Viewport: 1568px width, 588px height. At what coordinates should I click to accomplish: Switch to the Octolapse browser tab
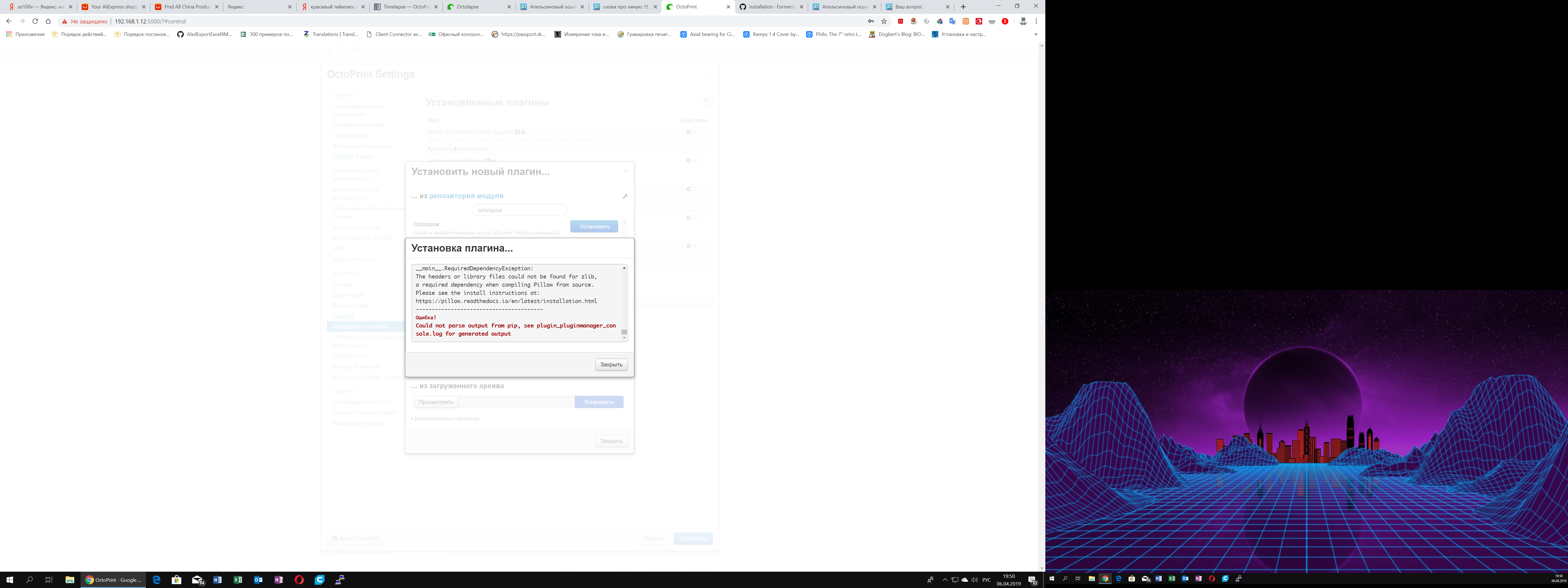pyautogui.click(x=479, y=7)
